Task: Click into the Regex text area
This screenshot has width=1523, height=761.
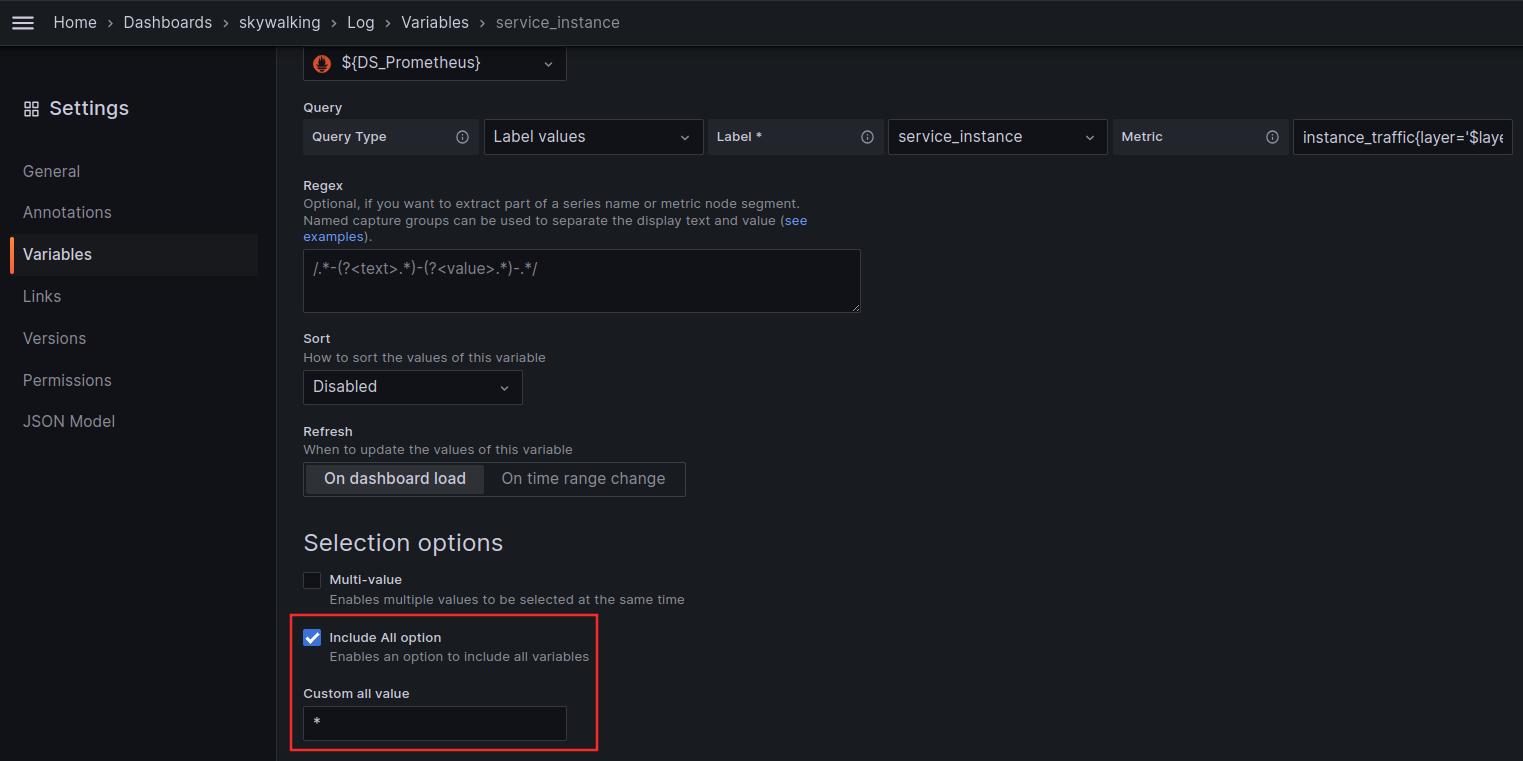Action: (x=581, y=281)
